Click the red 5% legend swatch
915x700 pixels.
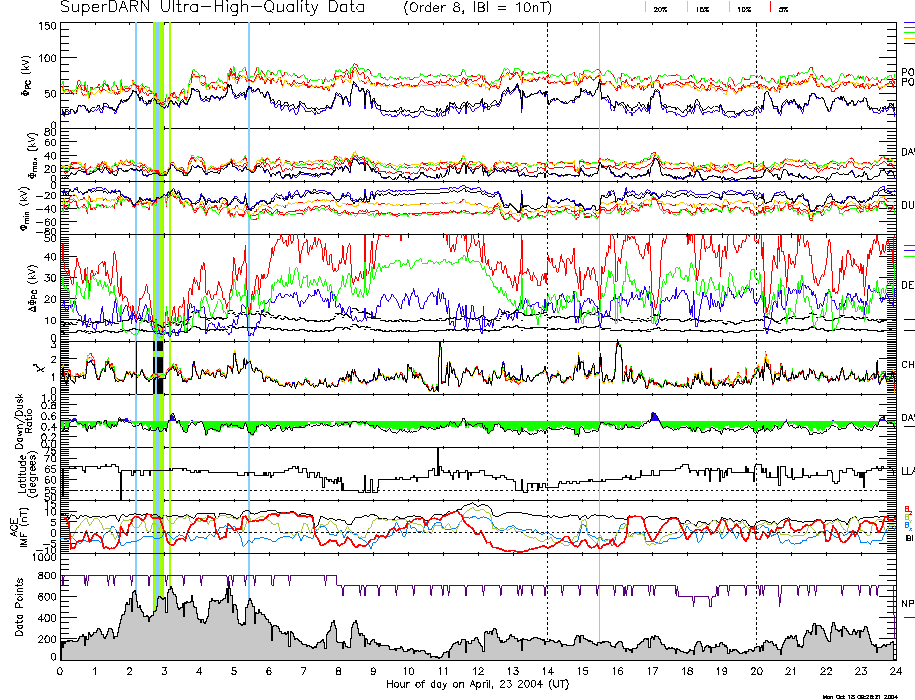click(x=771, y=8)
